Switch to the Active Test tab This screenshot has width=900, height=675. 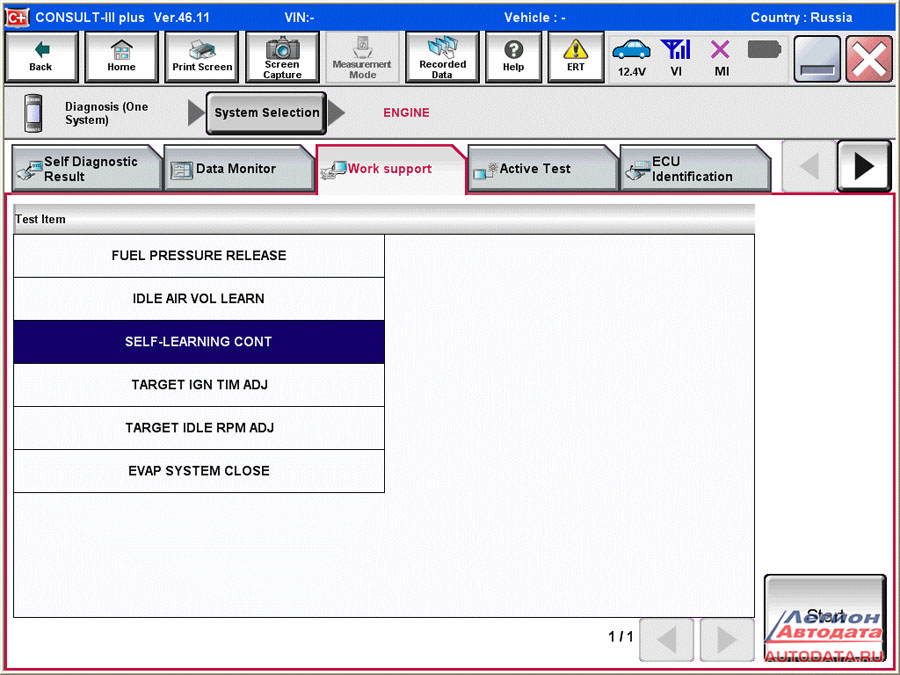pos(541,169)
